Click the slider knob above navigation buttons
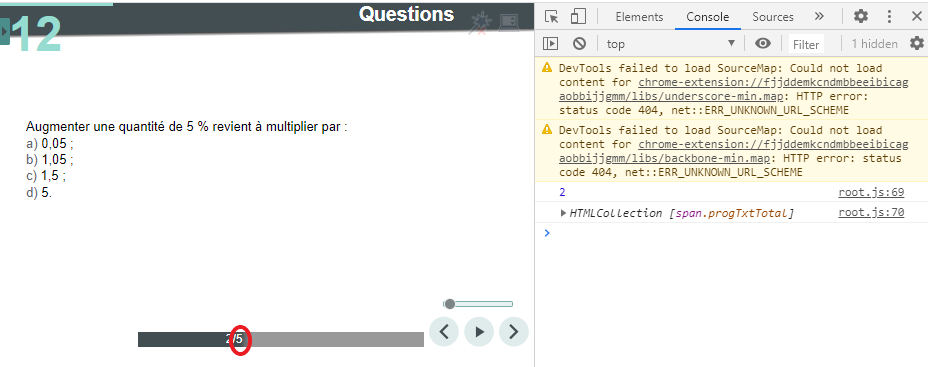 tap(450, 304)
